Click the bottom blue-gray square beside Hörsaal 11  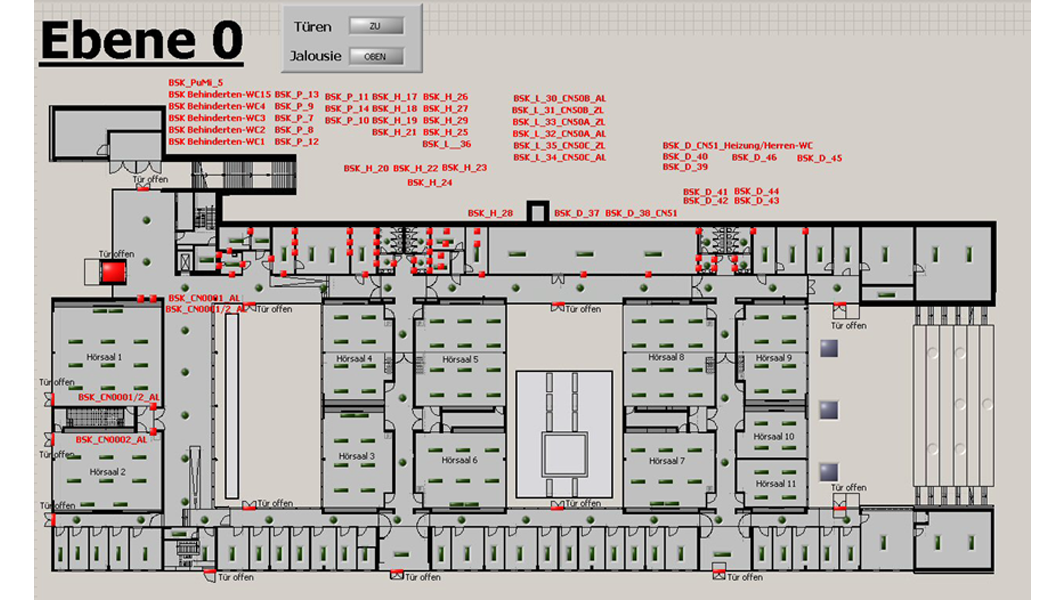coord(828,471)
